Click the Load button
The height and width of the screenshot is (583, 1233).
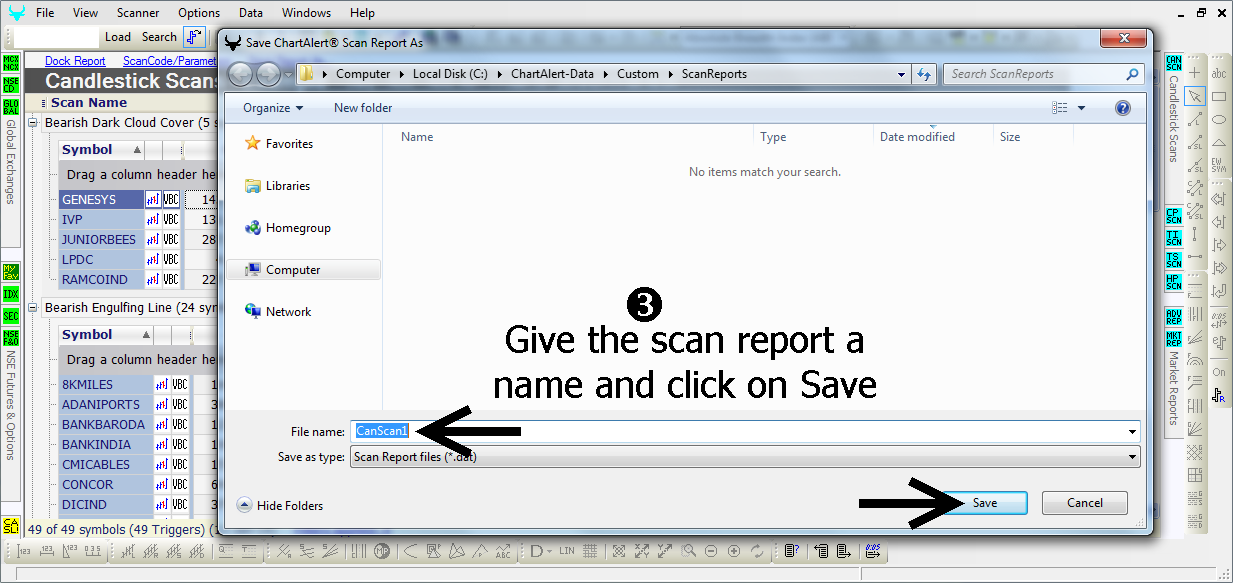click(118, 37)
